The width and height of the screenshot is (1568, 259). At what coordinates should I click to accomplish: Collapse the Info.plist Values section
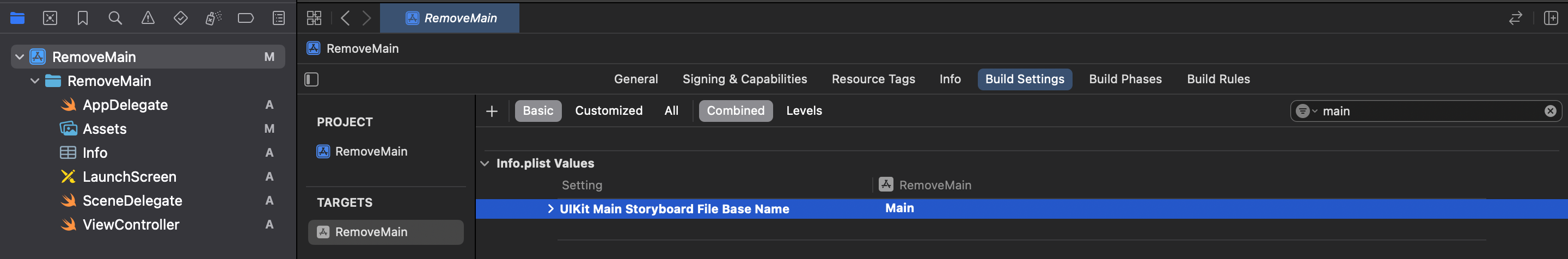click(x=485, y=164)
